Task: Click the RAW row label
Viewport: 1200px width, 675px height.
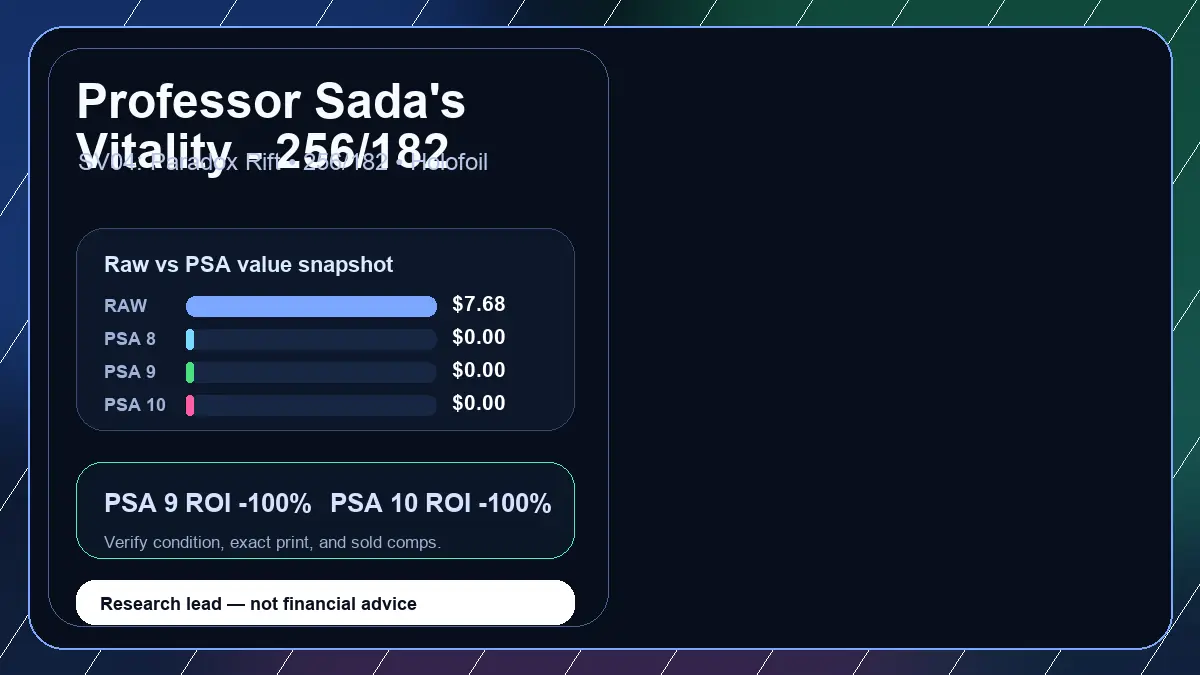Action: click(126, 306)
